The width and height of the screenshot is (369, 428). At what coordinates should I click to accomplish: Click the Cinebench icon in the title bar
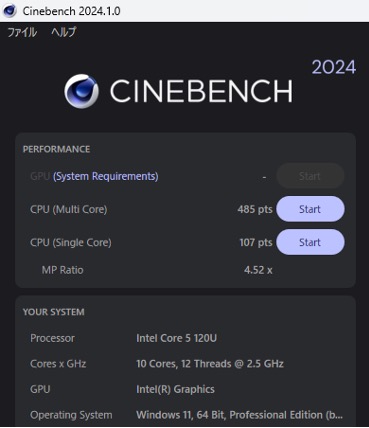pyautogui.click(x=10, y=11)
